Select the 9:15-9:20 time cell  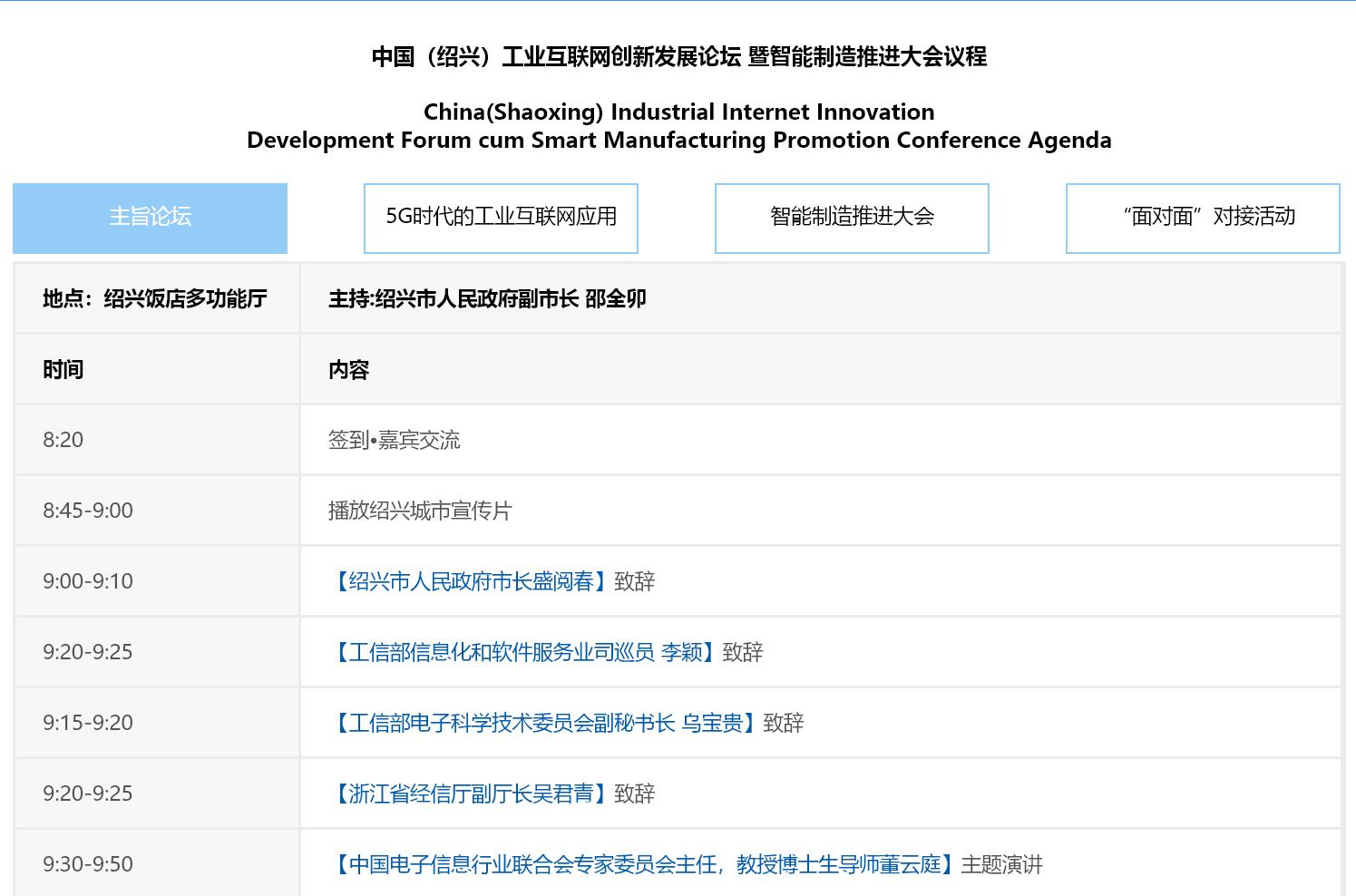[157, 723]
